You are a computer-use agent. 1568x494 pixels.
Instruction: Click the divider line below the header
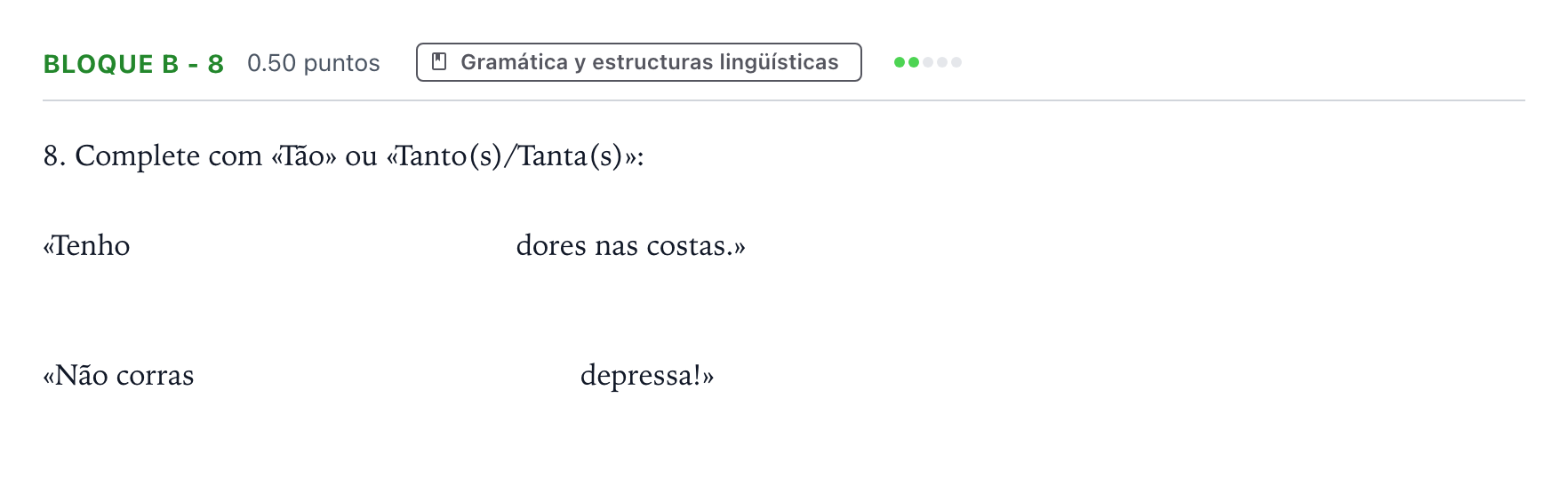[x=784, y=100]
